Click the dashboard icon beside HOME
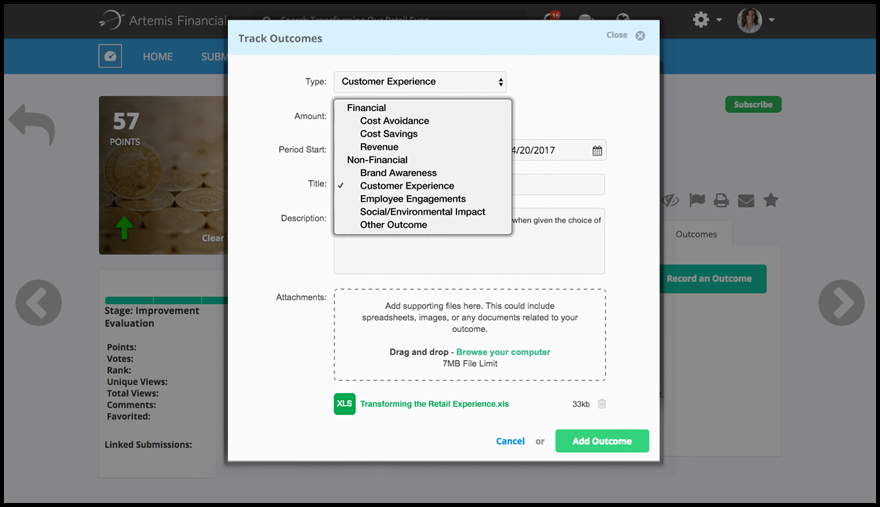The height and width of the screenshot is (507, 880). 110,56
